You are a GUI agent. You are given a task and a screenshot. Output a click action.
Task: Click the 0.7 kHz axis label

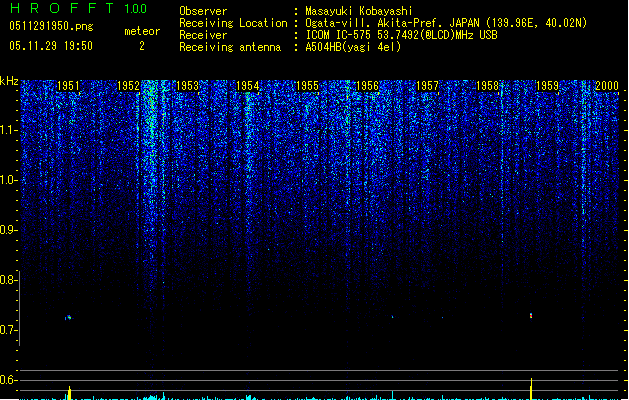coord(9,330)
